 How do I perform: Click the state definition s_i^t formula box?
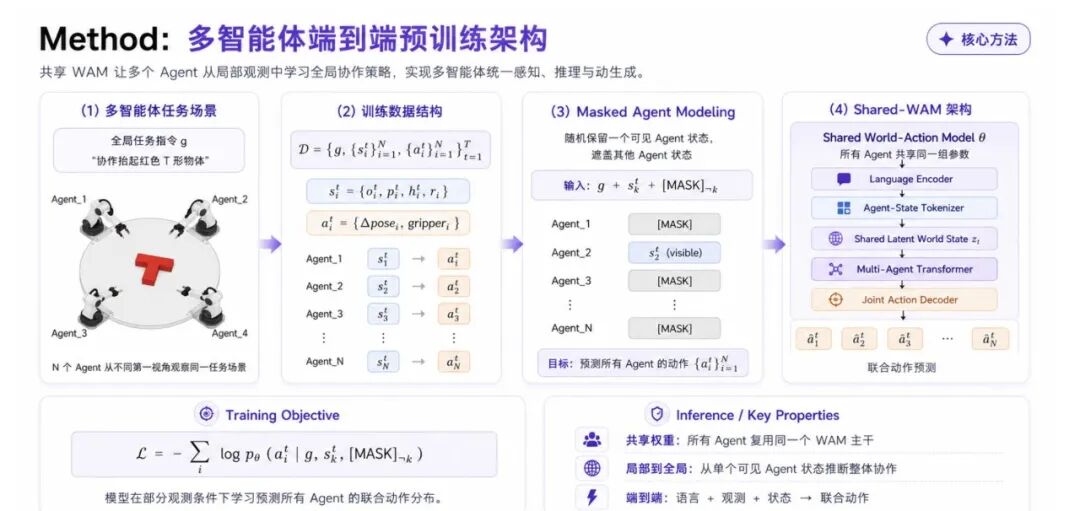(388, 191)
